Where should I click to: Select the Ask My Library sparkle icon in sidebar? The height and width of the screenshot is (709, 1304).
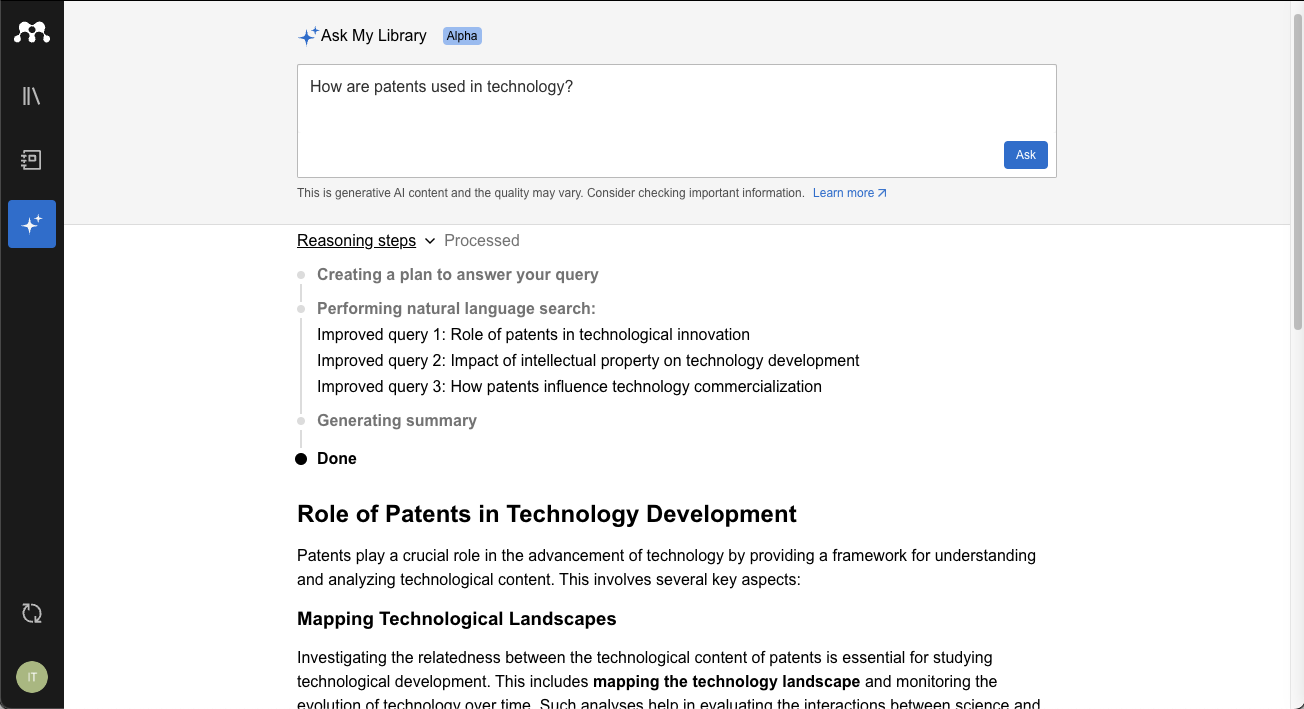coord(32,224)
